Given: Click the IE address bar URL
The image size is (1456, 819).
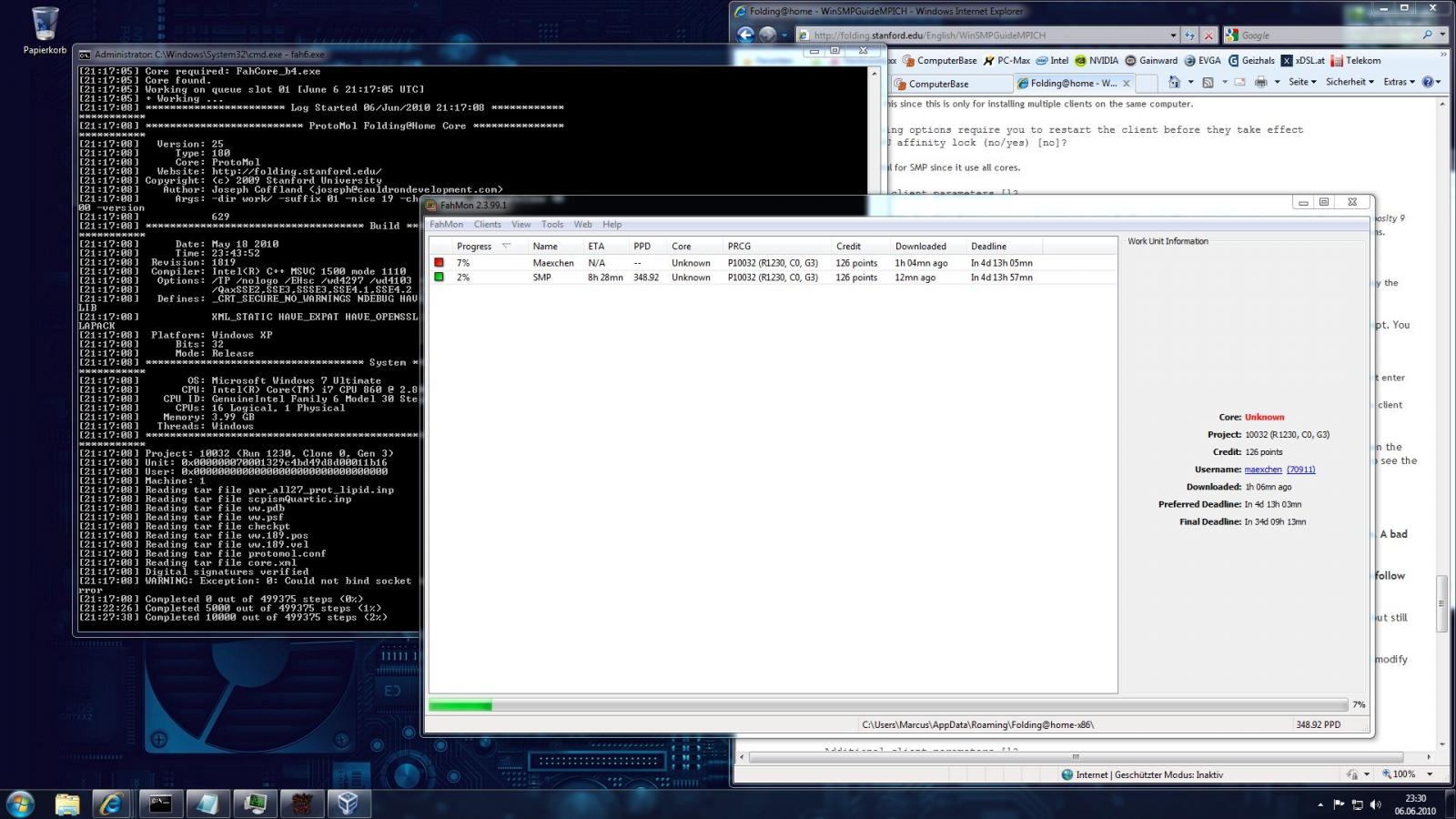Looking at the screenshot, I should [929, 35].
